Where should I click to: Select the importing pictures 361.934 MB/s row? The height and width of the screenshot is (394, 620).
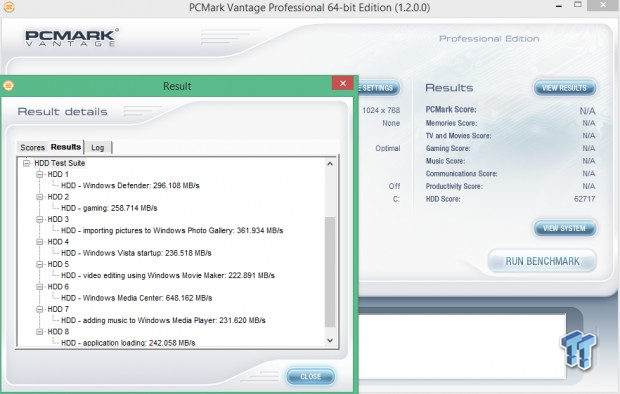[x=172, y=231]
